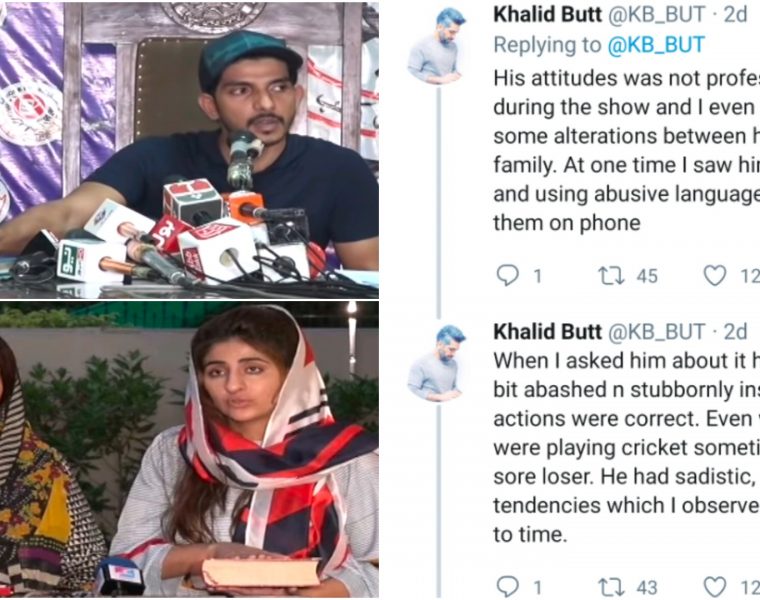760x600 pixels.
Task: Click @KB_BUT handle in first tweet header
Action: point(656,15)
